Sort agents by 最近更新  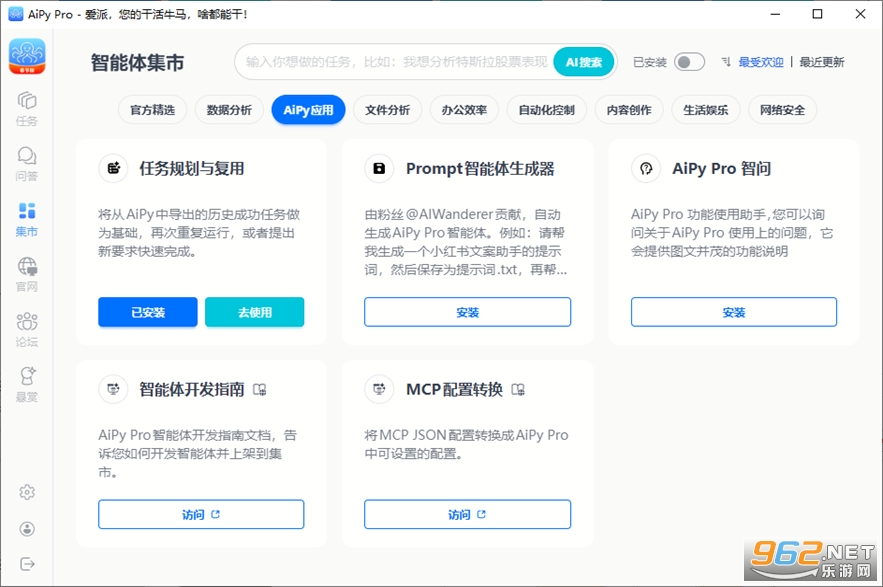[x=822, y=62]
